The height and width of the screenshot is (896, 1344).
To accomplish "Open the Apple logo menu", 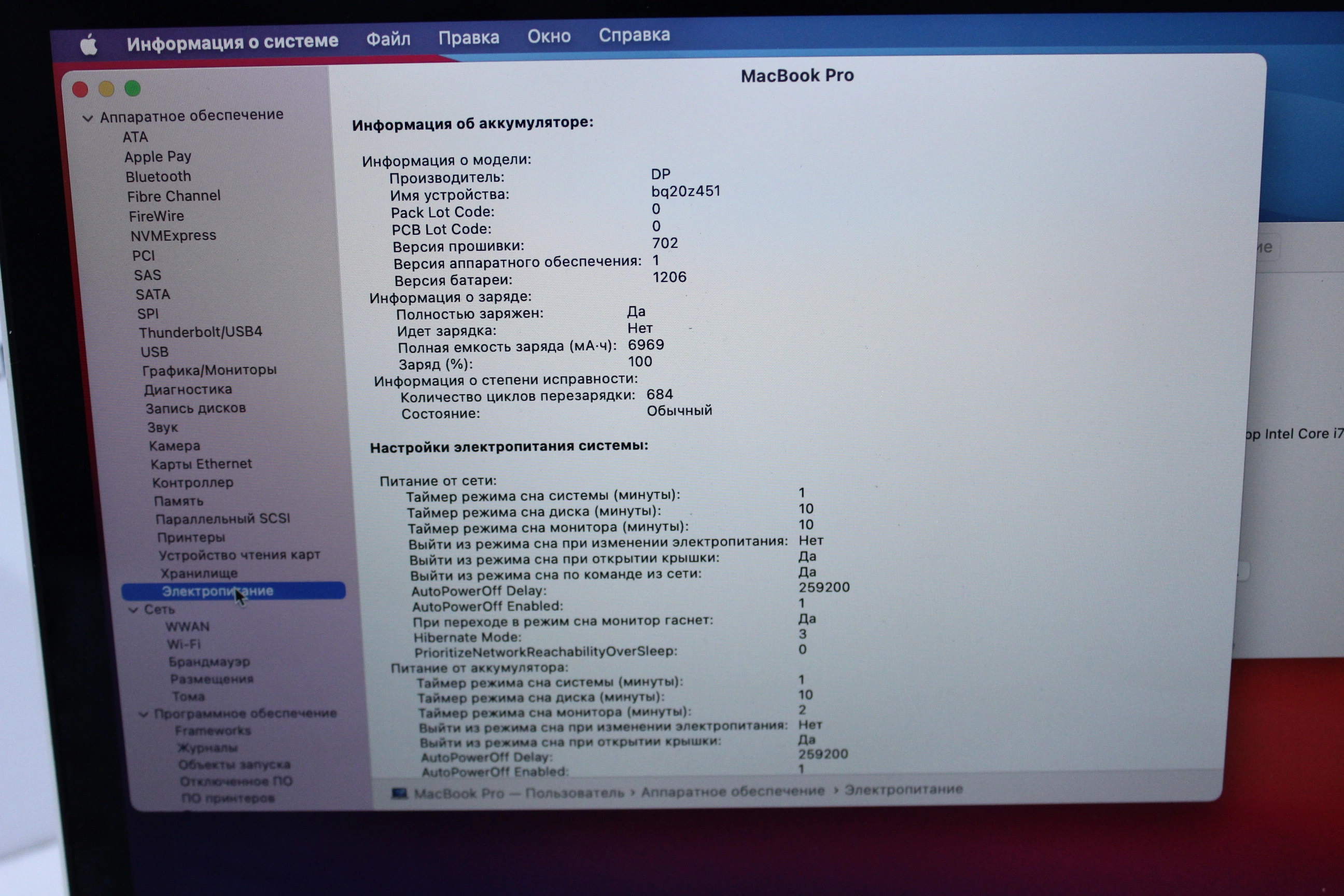I will [89, 45].
